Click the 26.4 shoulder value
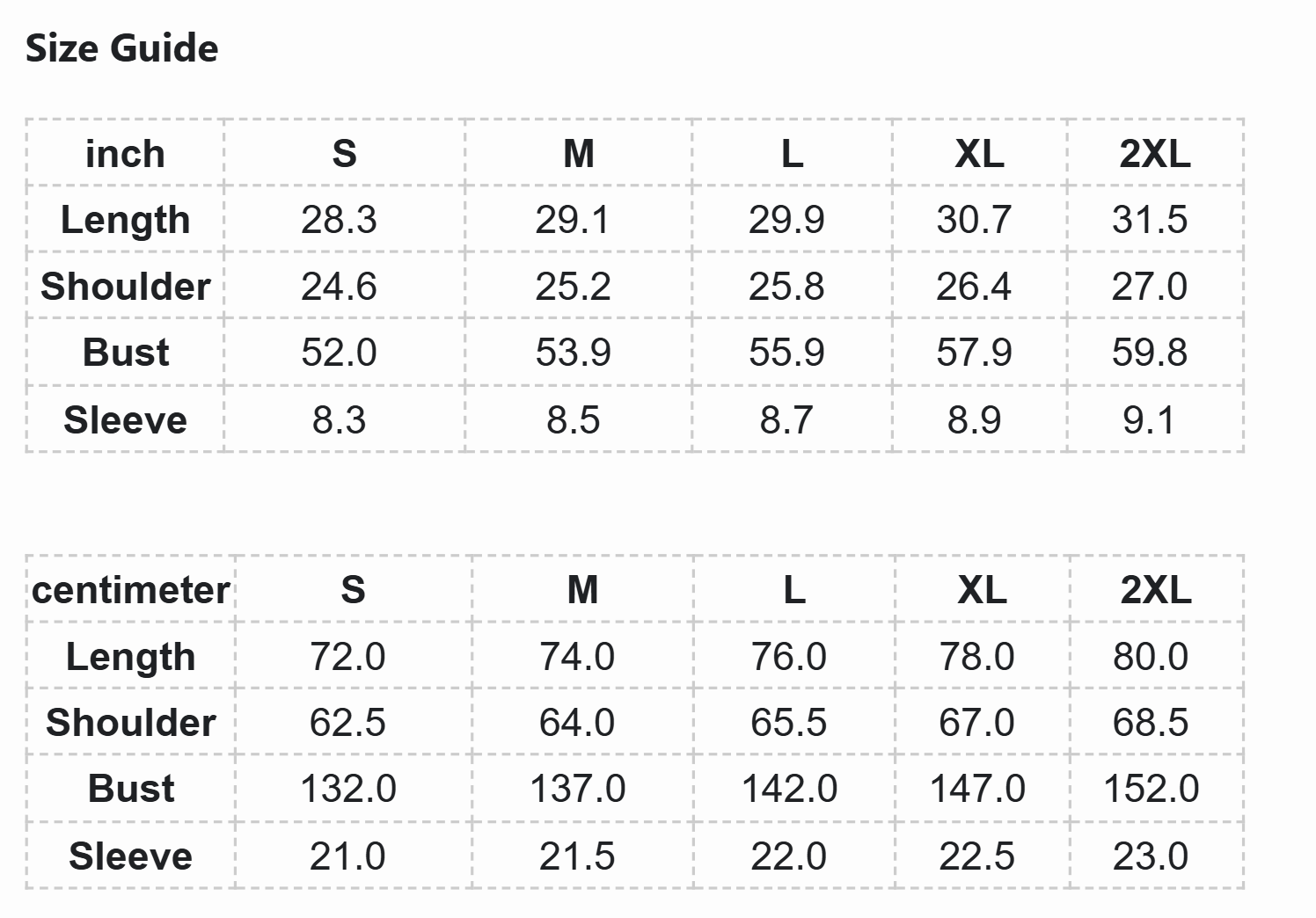This screenshot has width=1316, height=918. [x=974, y=287]
